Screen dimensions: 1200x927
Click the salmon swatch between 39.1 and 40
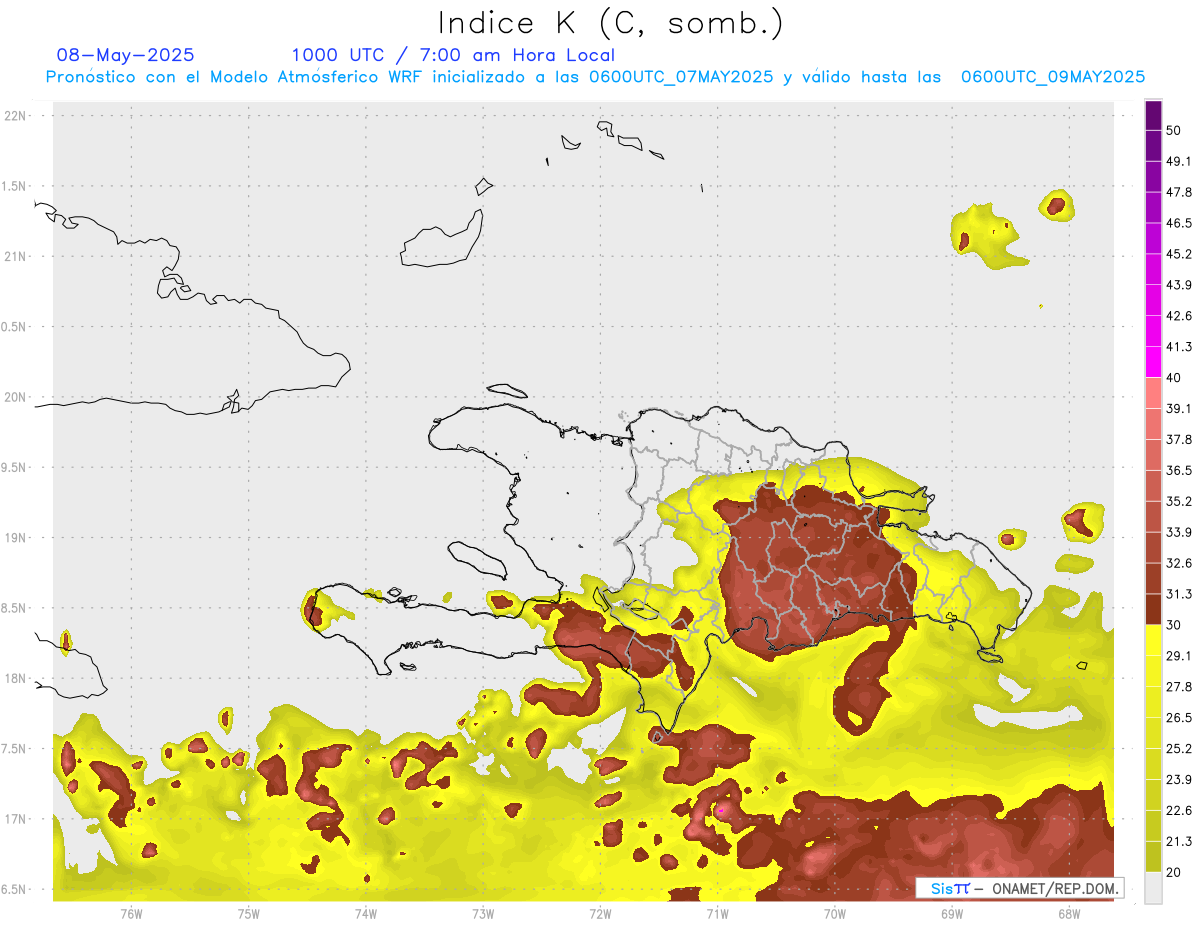point(1153,393)
